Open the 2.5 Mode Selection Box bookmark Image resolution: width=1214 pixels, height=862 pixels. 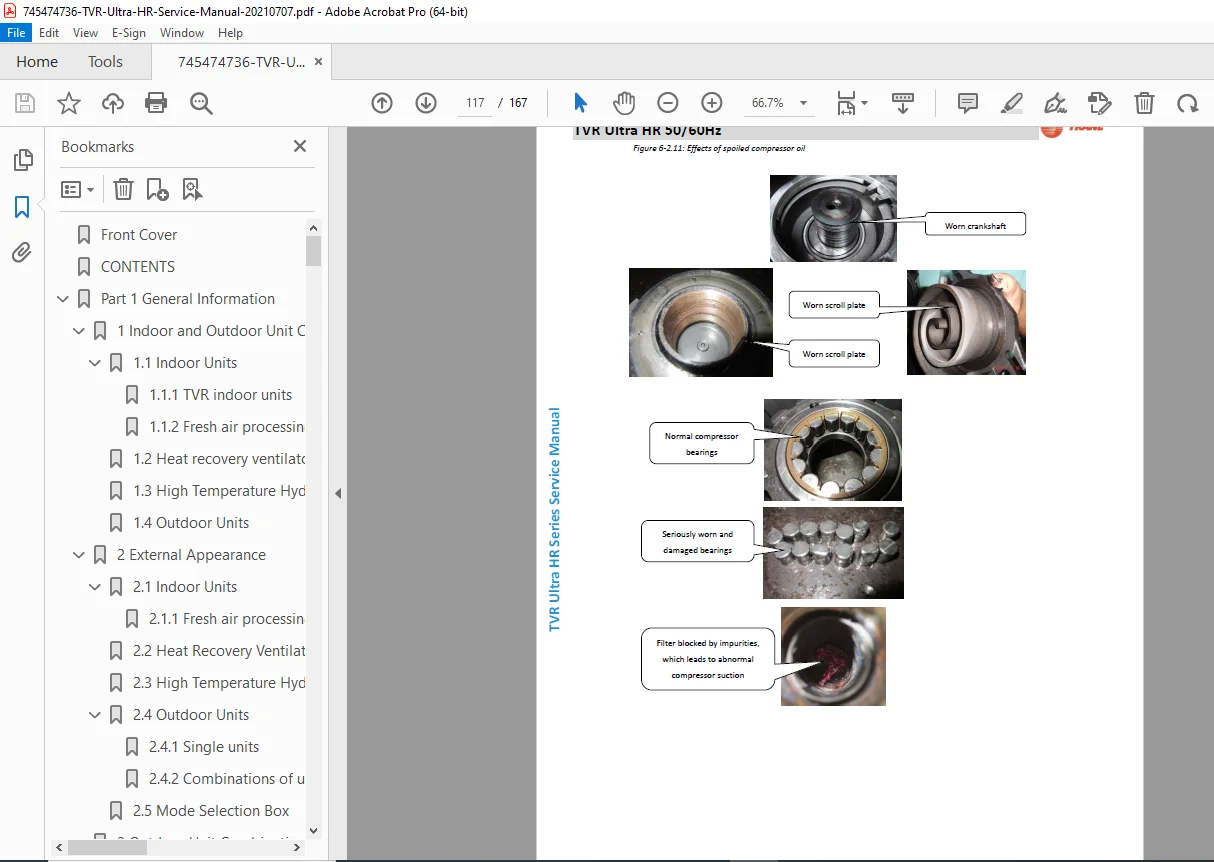211,811
